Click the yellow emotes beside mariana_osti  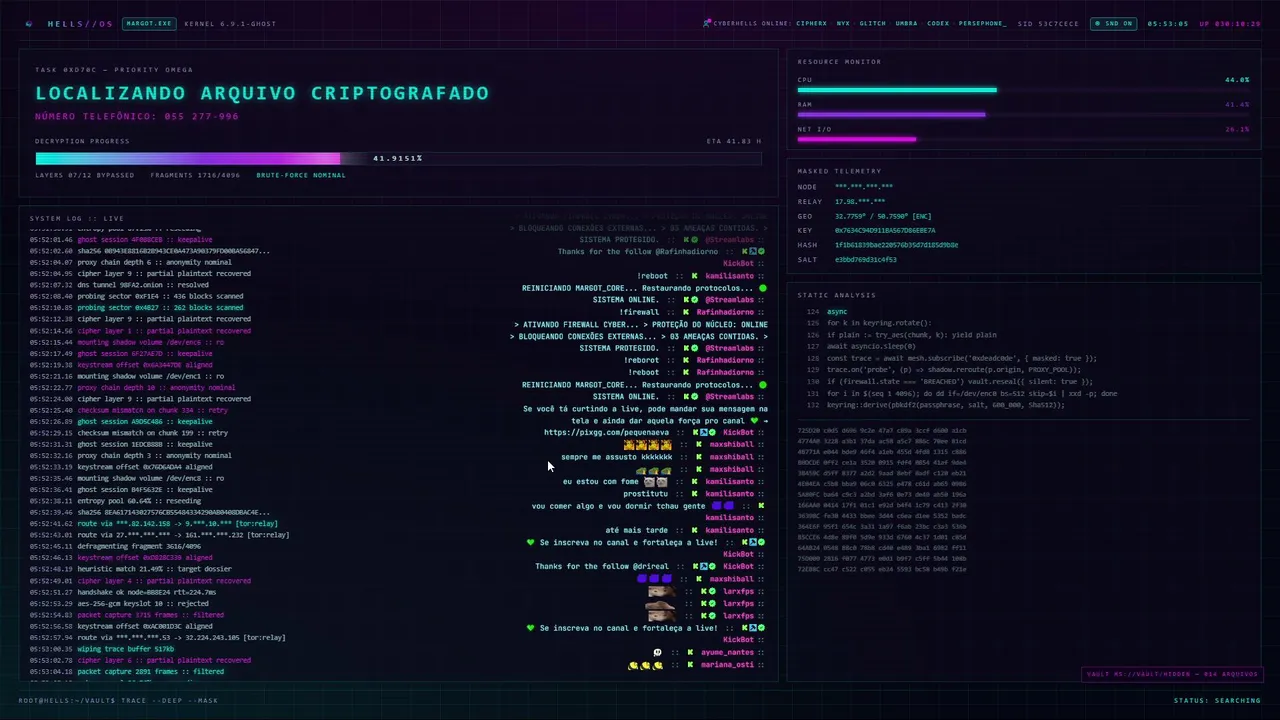pyautogui.click(x=645, y=665)
